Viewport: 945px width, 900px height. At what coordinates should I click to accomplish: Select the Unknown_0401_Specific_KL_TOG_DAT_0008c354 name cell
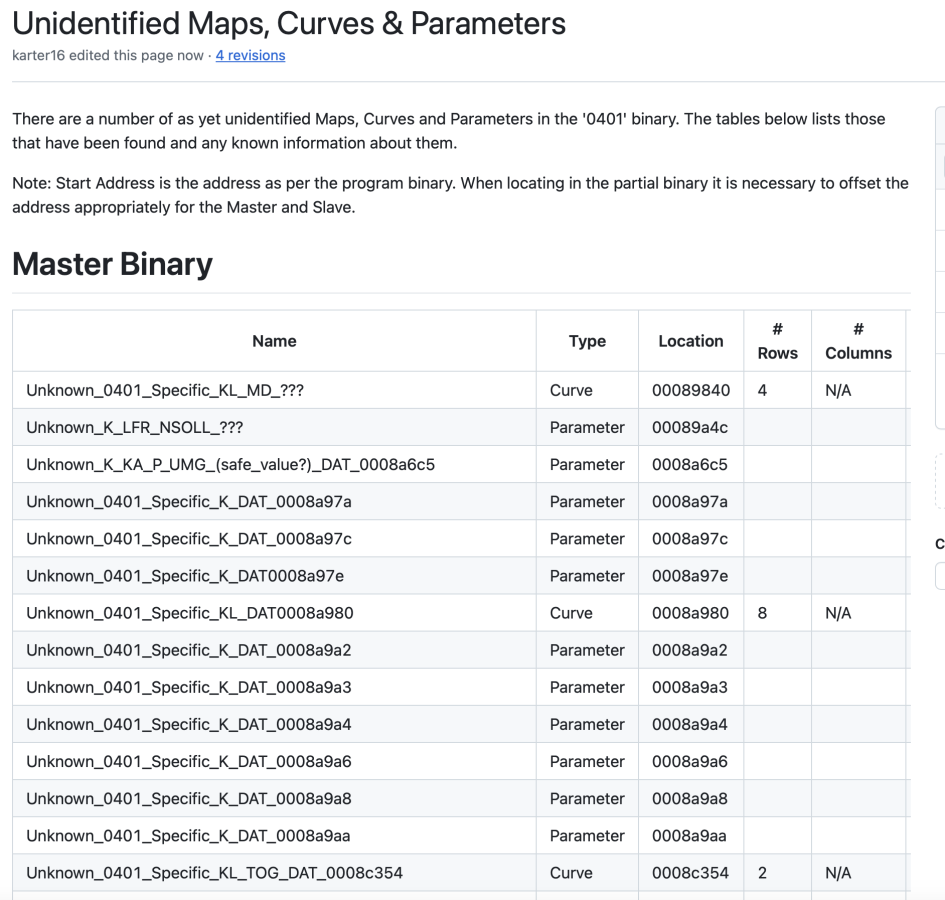(214, 873)
